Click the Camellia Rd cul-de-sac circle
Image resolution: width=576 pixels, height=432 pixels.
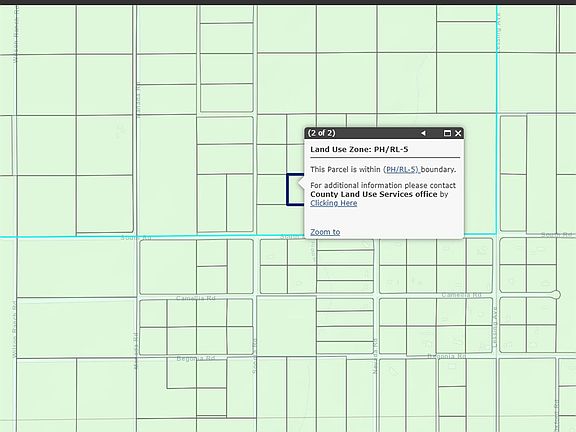click(x=556, y=295)
